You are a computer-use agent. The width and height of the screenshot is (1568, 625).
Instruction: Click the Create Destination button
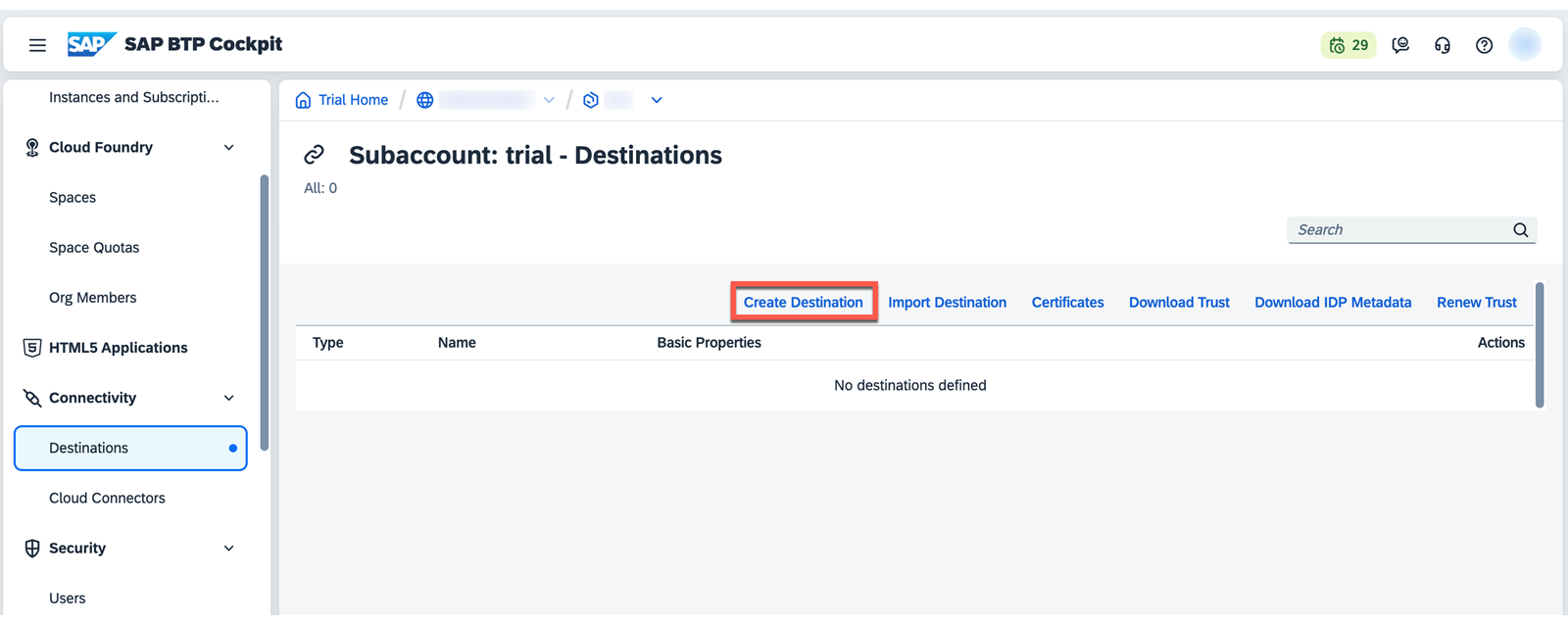tap(804, 302)
